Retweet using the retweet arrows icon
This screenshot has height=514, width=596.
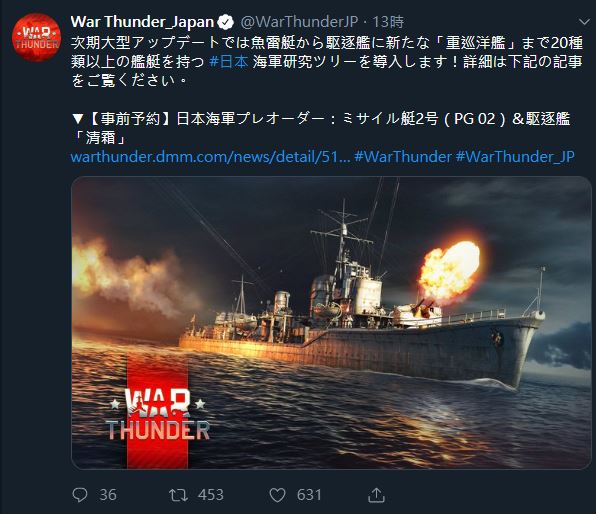click(x=178, y=495)
